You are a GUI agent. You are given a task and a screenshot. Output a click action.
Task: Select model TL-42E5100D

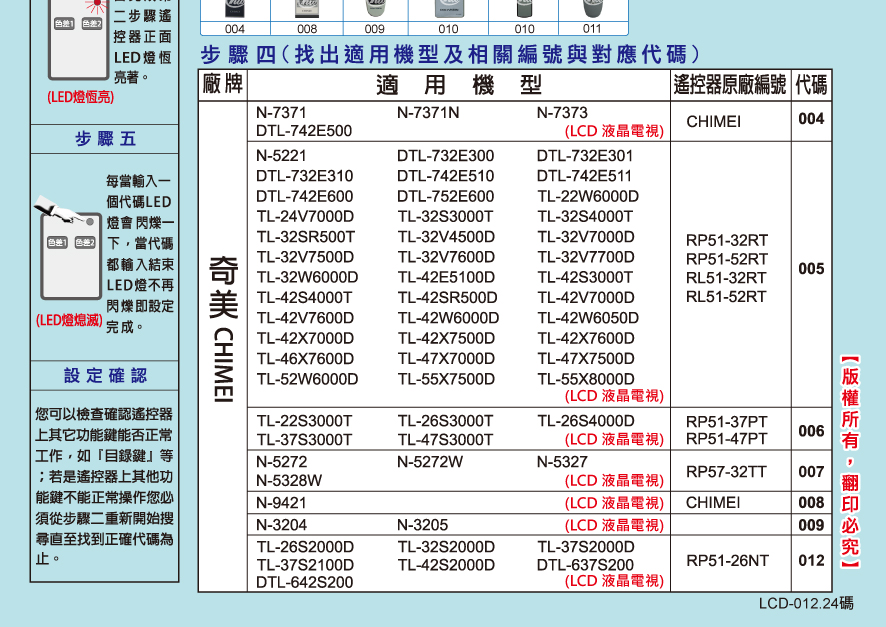(446, 278)
